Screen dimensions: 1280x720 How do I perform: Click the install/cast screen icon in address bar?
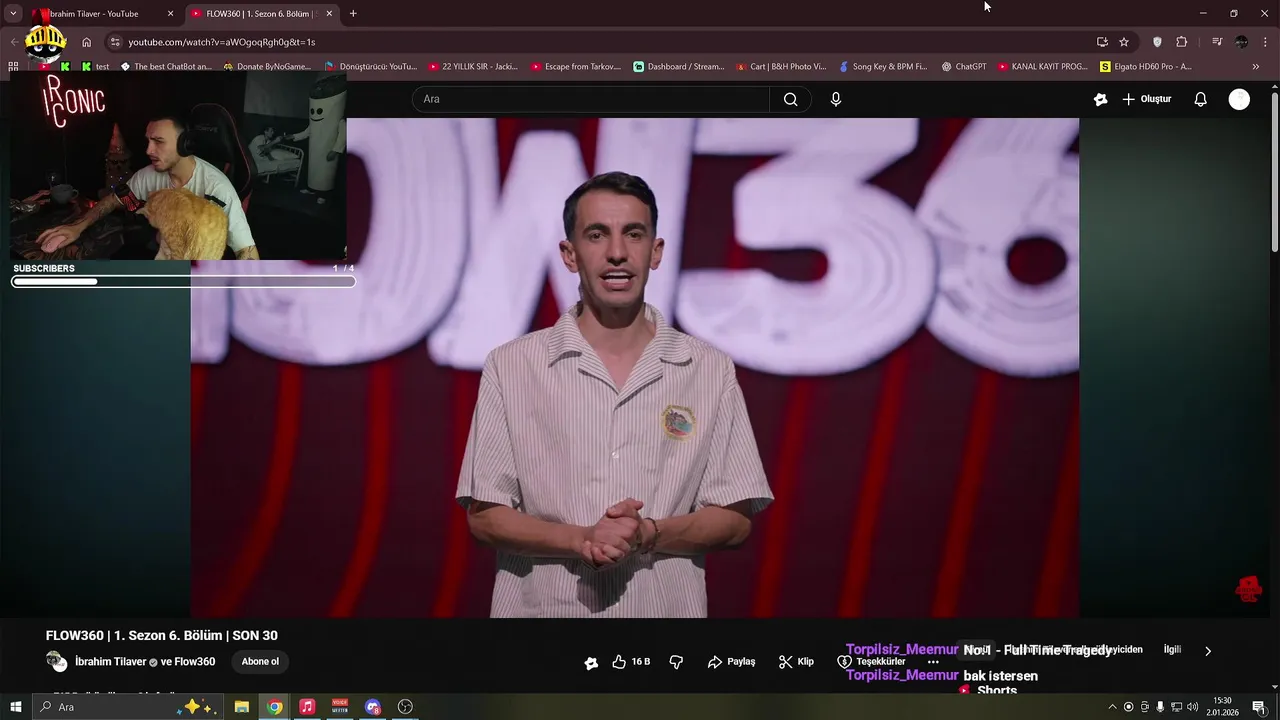(1102, 42)
